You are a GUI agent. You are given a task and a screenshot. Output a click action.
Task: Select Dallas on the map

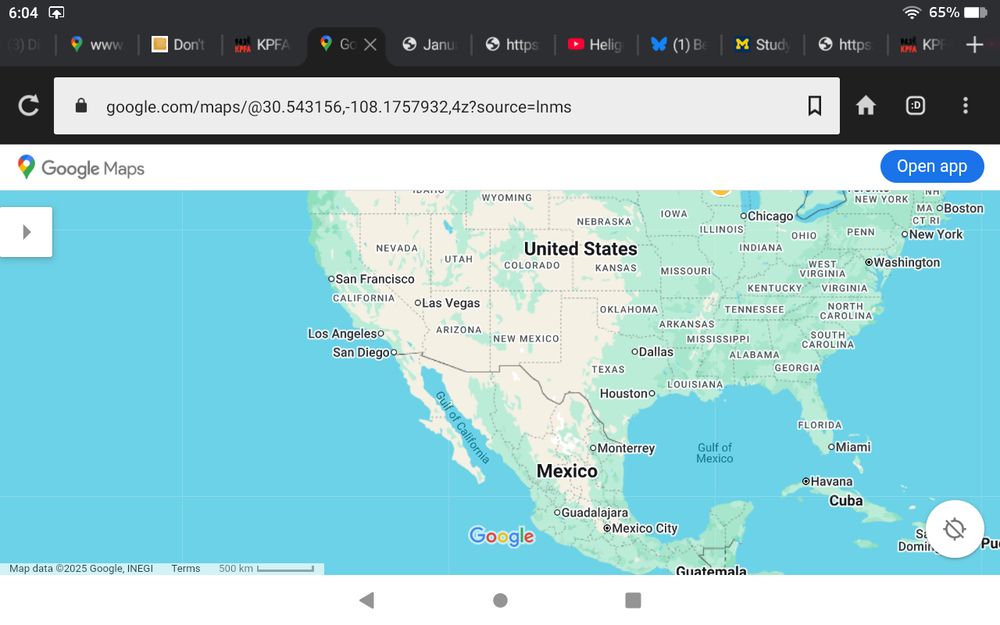(x=652, y=351)
